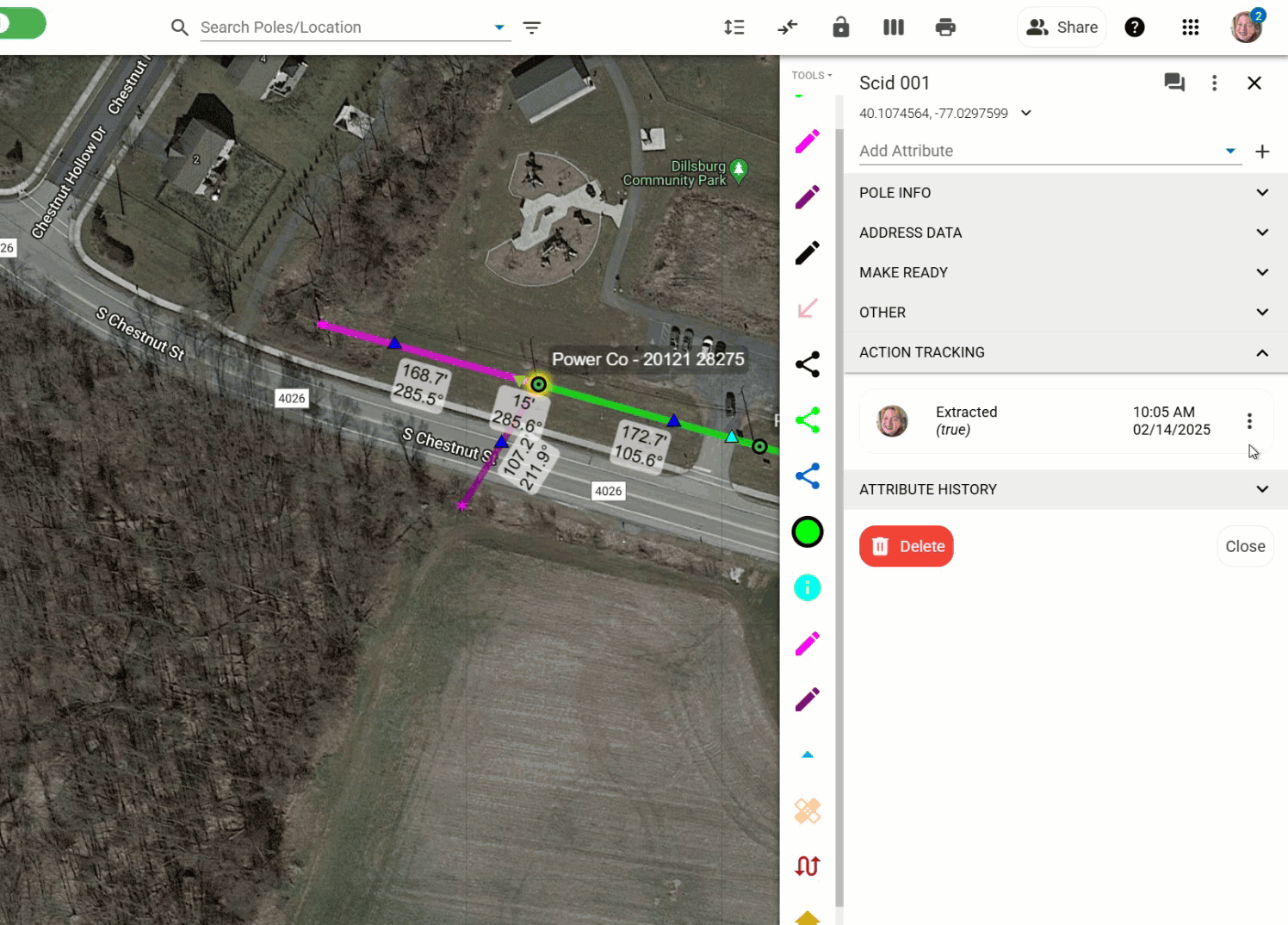This screenshot has height=925, width=1288.
Task: Expand the OTHER section
Action: (x=1066, y=312)
